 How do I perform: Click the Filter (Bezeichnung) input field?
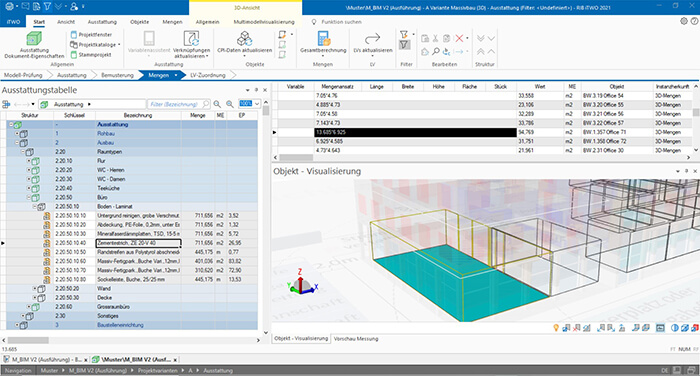pos(178,104)
